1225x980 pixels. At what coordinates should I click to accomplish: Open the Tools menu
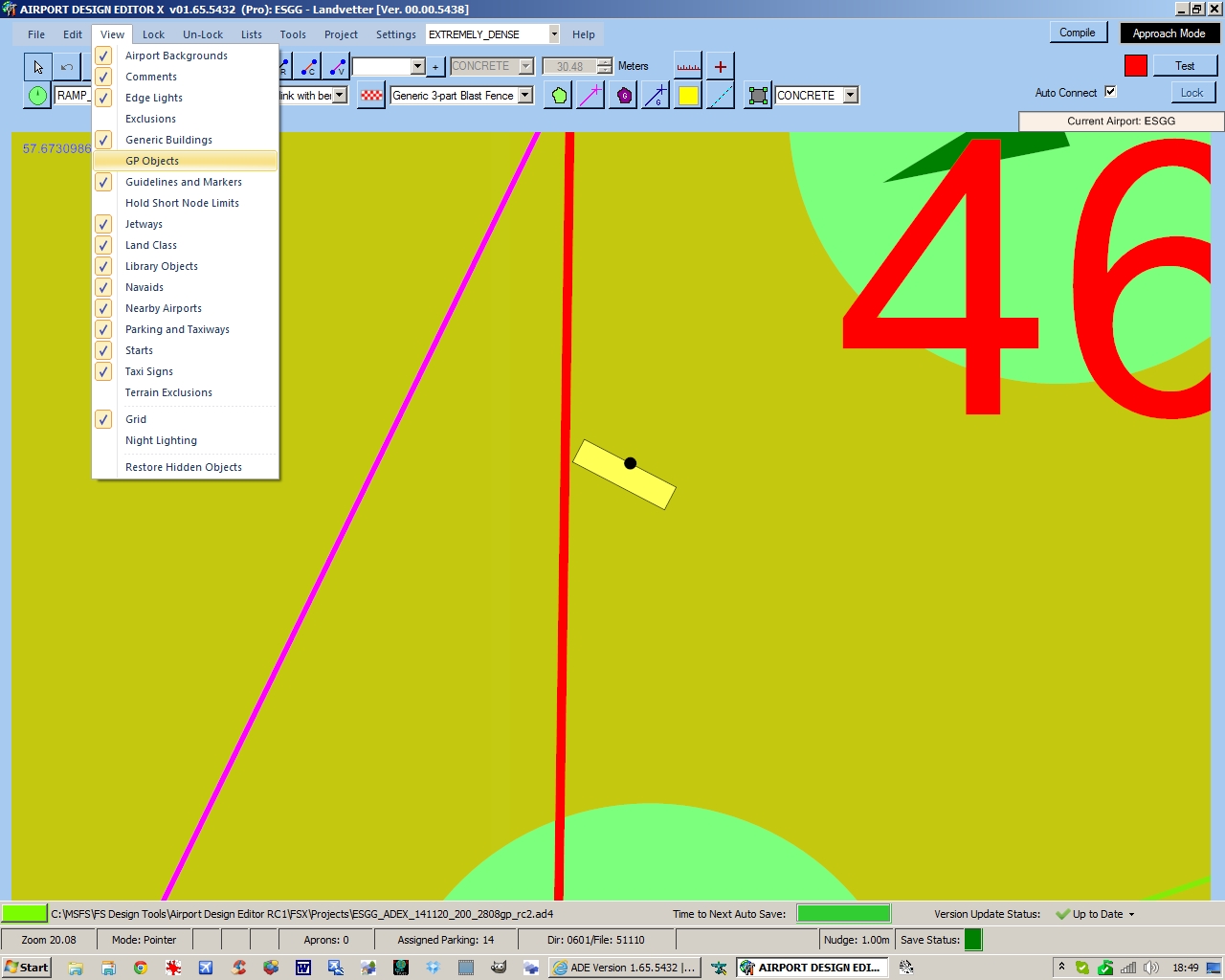(293, 34)
